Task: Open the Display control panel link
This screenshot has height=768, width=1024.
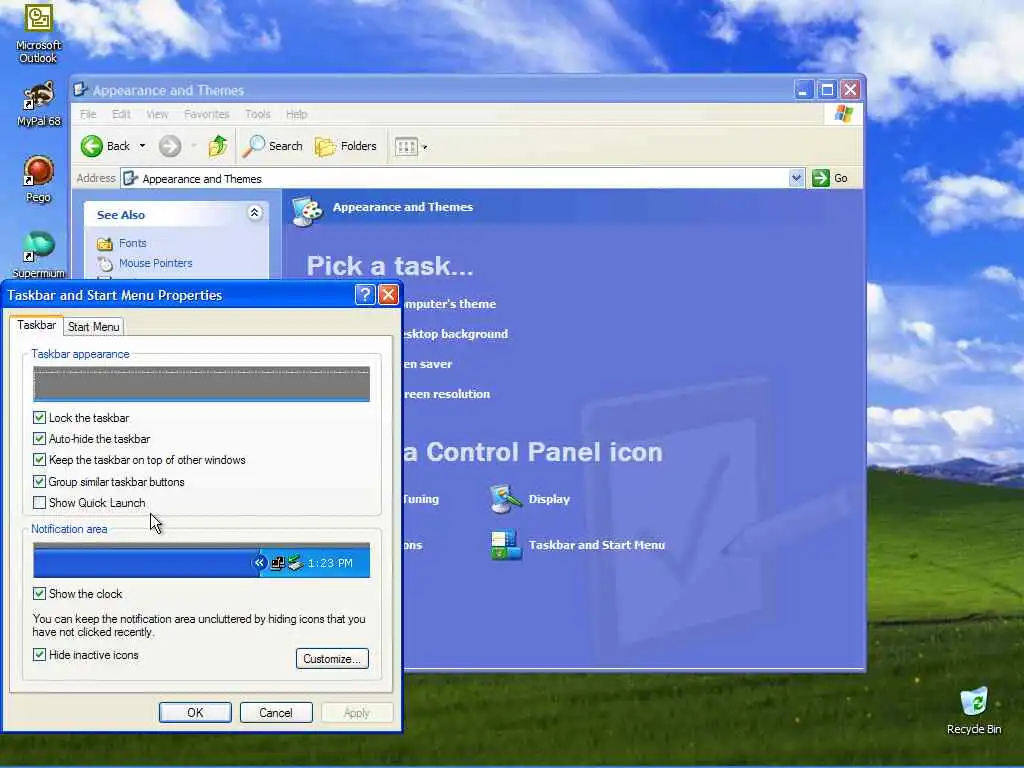Action: (x=549, y=499)
